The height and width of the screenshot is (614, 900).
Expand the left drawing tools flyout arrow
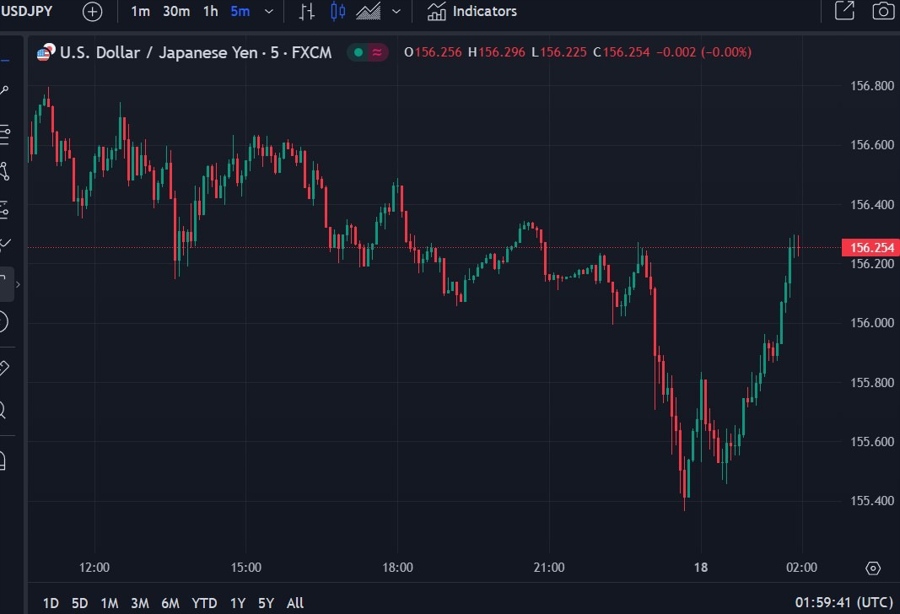click(x=18, y=285)
